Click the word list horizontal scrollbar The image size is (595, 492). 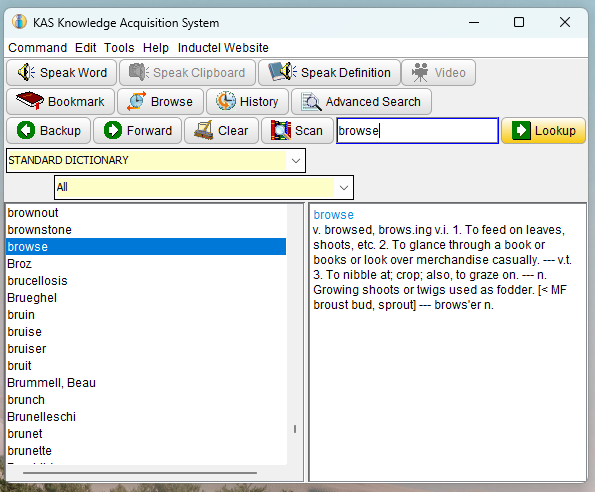coord(140,473)
